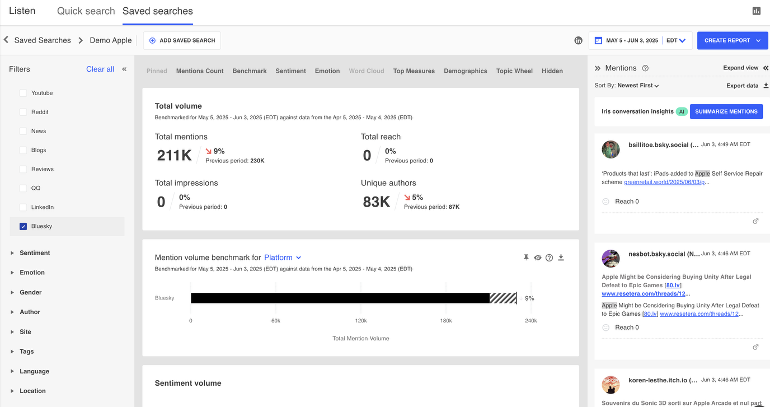Check the Blogs filter checkbox

pyautogui.click(x=23, y=150)
